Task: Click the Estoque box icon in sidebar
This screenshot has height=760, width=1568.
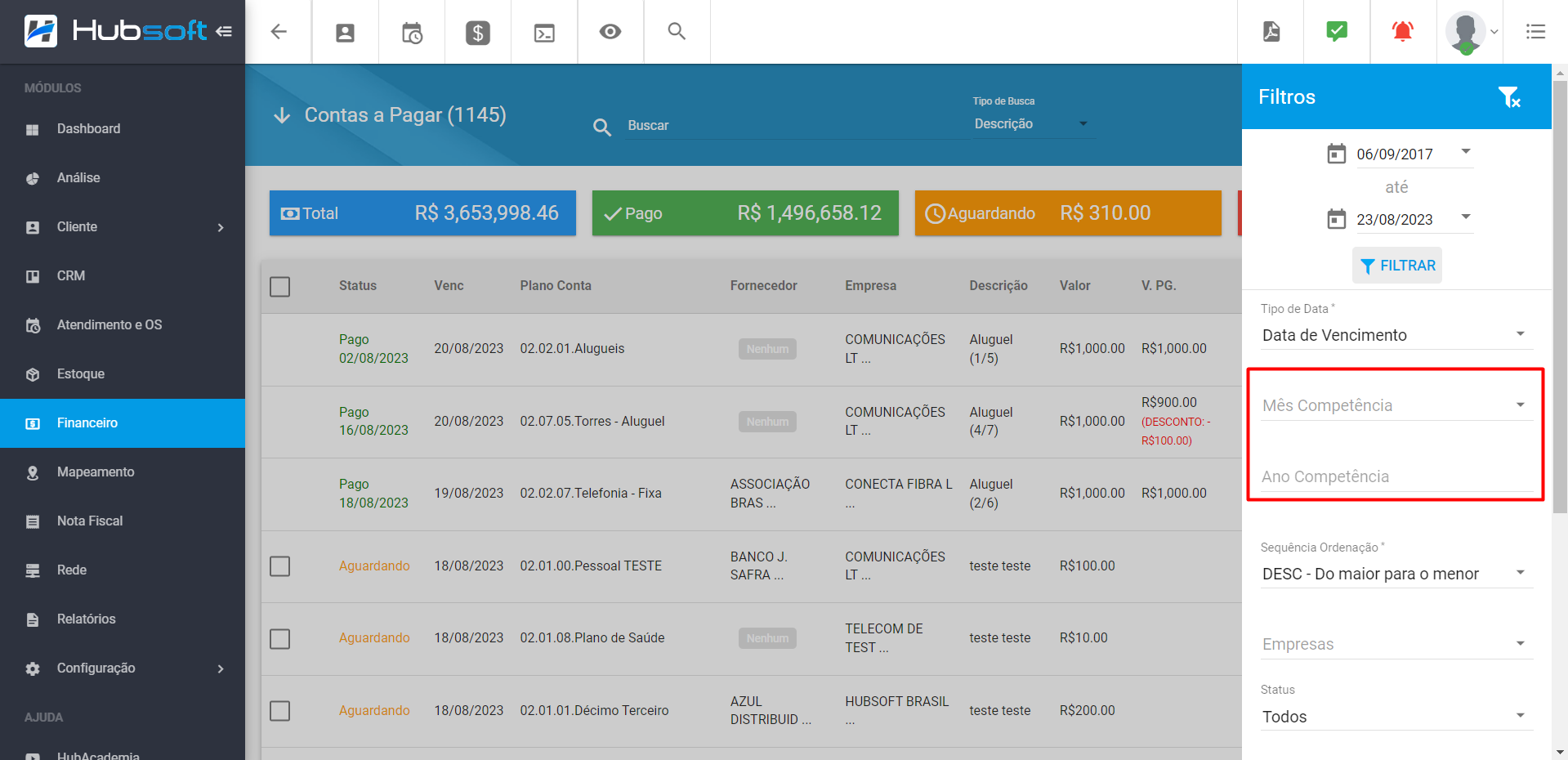Action: point(33,374)
